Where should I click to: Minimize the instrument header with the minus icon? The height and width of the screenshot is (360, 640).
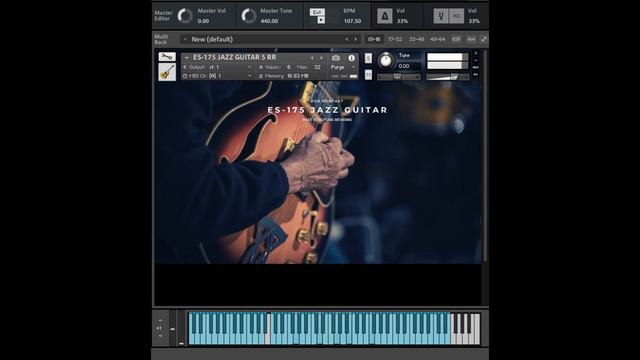(476, 60)
